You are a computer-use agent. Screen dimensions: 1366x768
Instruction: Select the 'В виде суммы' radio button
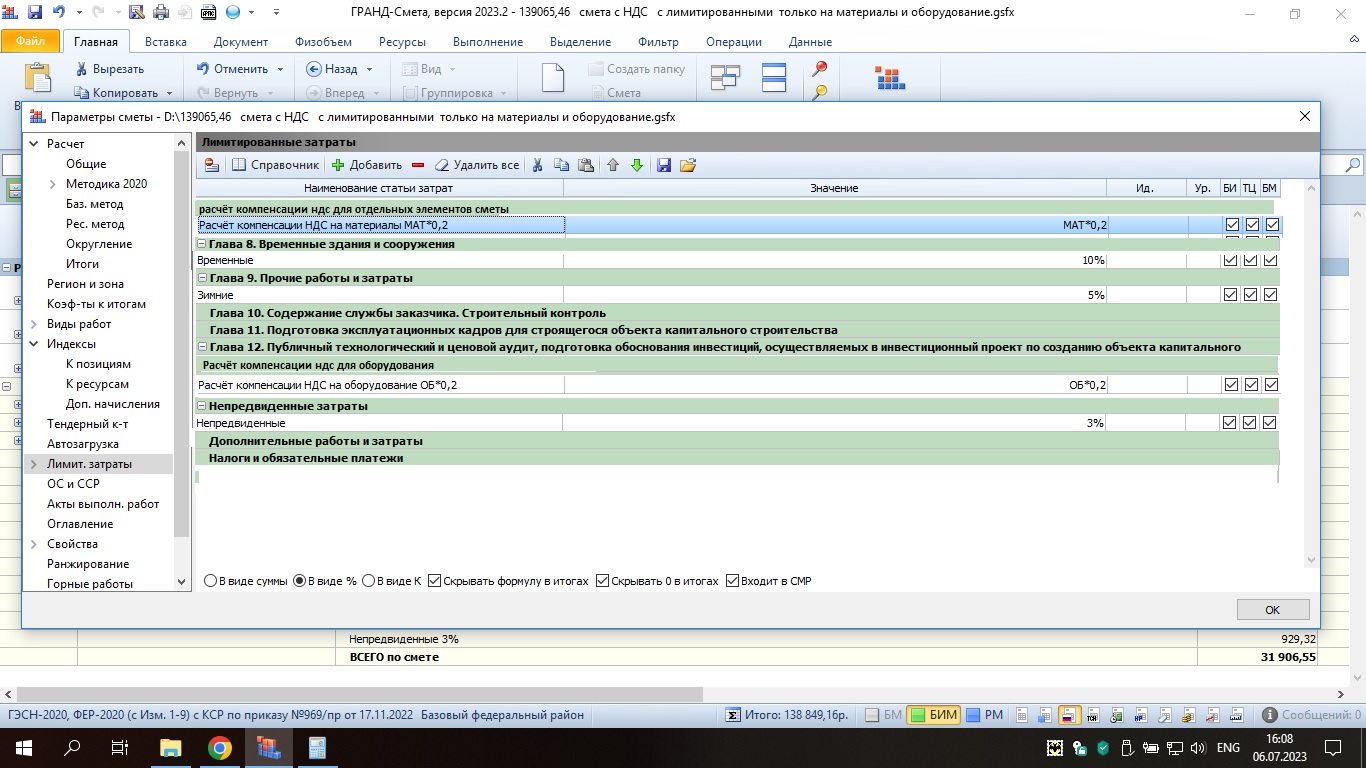(x=210, y=581)
